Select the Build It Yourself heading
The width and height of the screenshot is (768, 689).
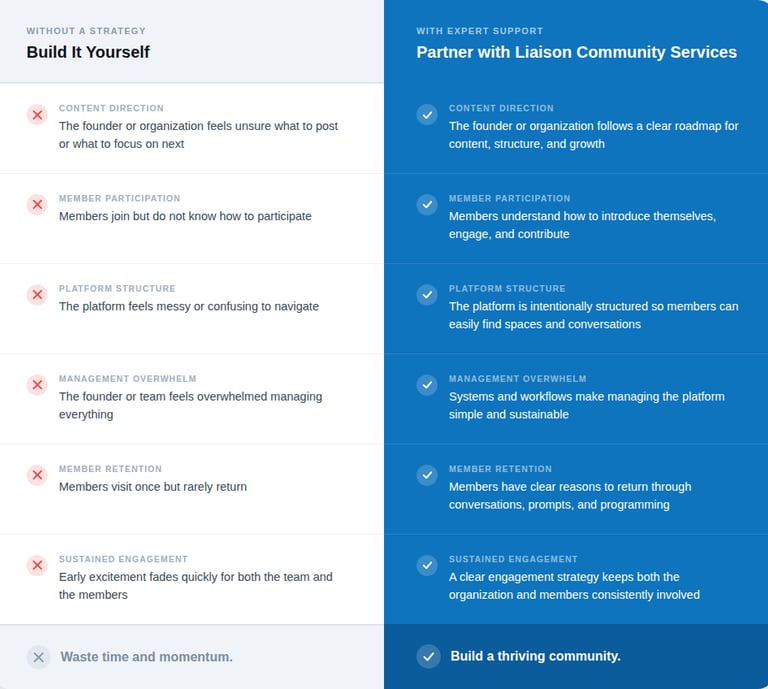click(88, 52)
